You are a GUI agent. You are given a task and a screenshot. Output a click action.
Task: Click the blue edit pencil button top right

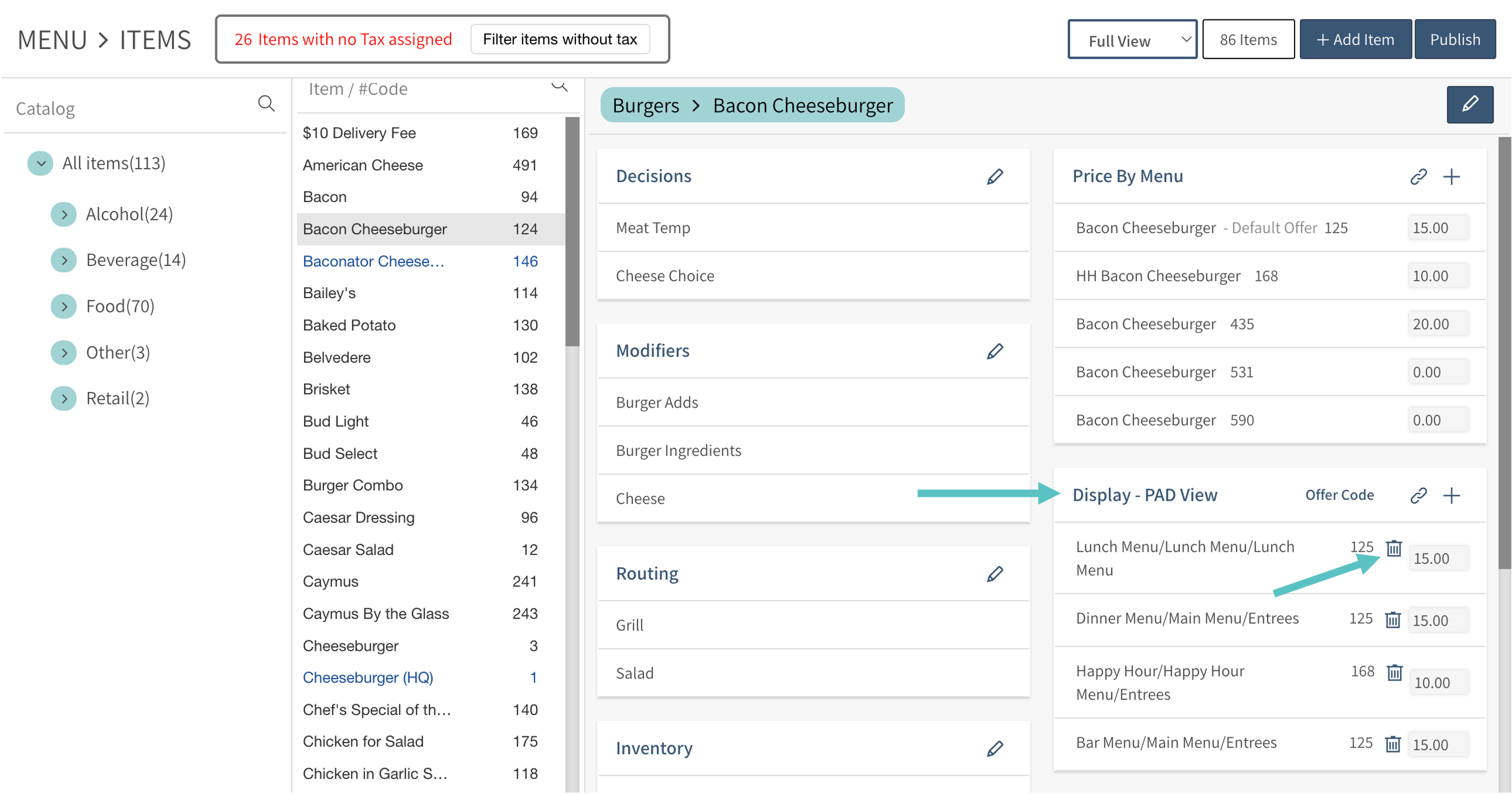click(x=1469, y=105)
